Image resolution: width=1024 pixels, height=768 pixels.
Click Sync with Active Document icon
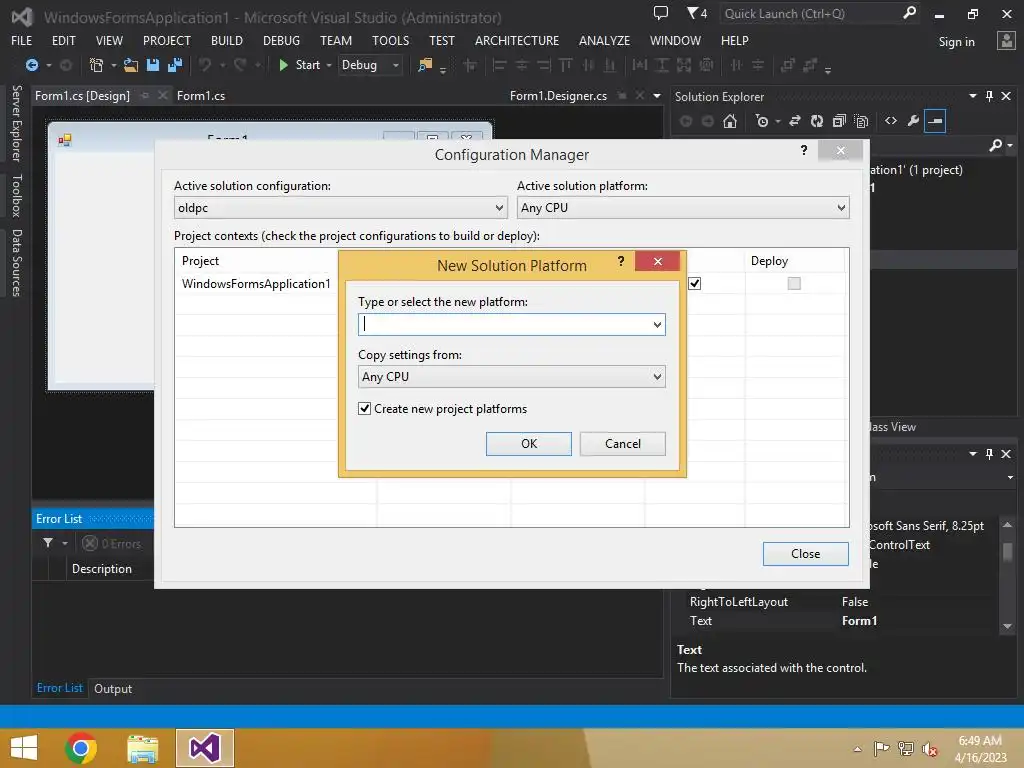pos(795,121)
